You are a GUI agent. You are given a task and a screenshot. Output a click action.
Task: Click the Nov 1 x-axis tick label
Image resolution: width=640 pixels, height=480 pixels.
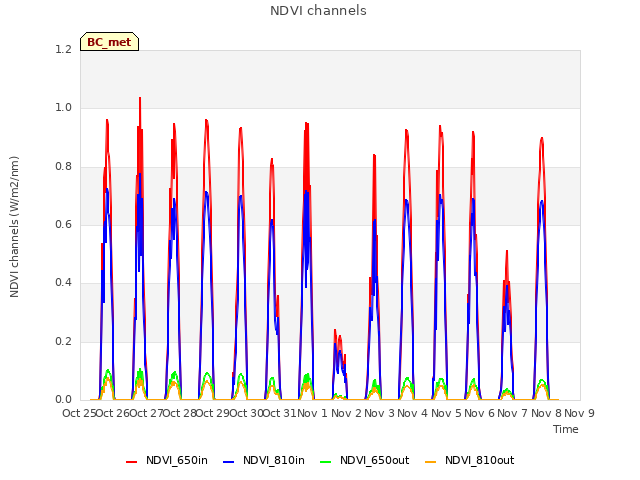(x=313, y=413)
